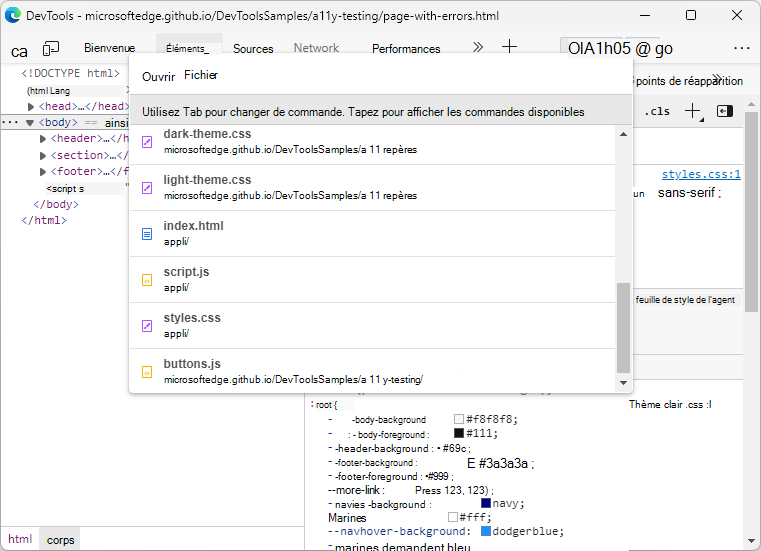This screenshot has height=551, width=761.
Task: Click the #111 color swatch
Action: tap(459, 433)
